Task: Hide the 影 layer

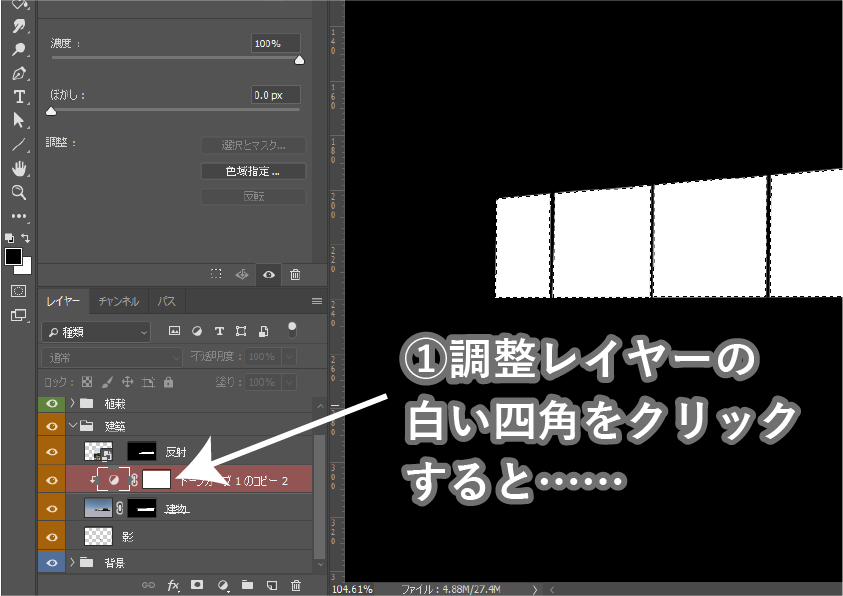Action: (x=52, y=536)
